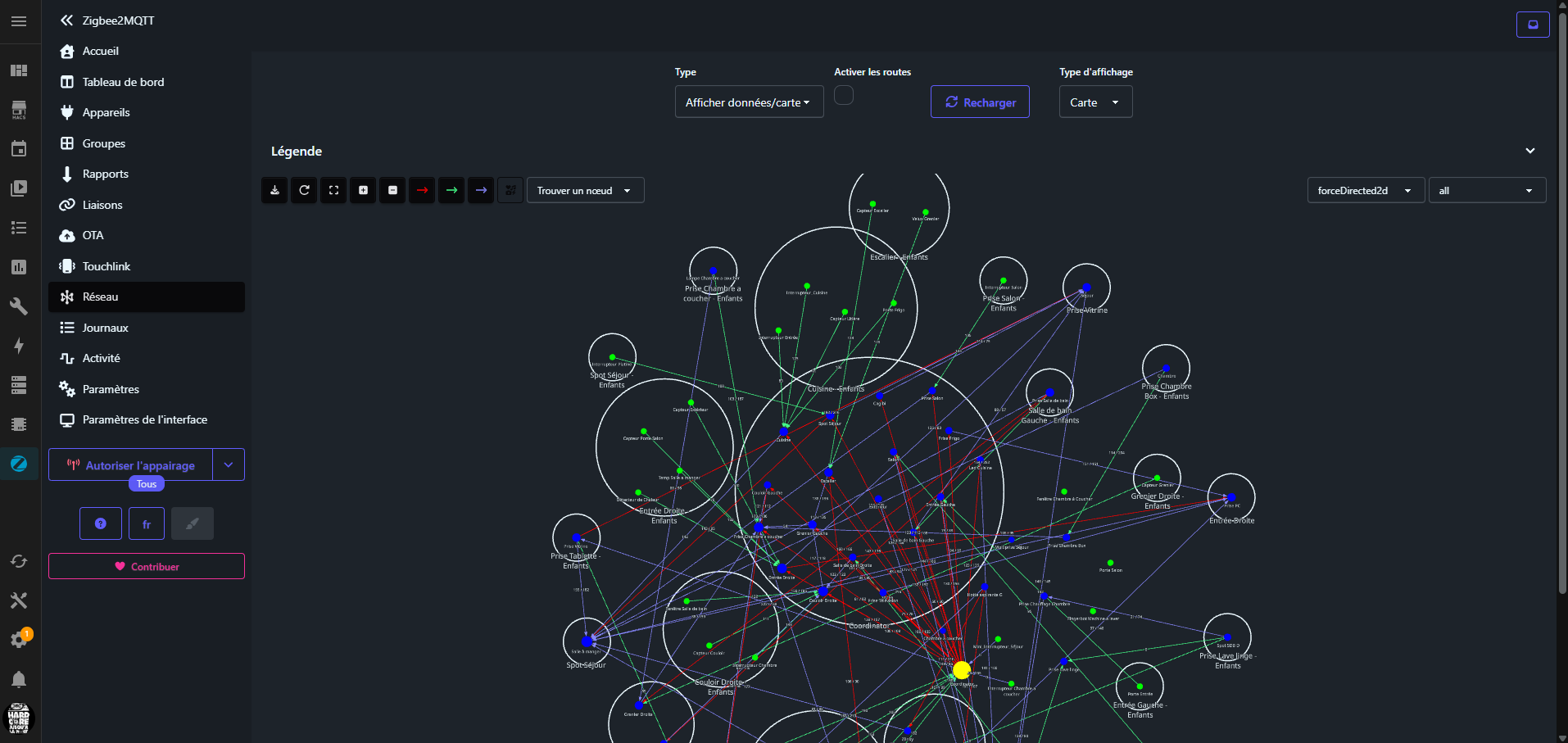1568x743 pixels.
Task: Click the help question mark button
Action: click(101, 523)
